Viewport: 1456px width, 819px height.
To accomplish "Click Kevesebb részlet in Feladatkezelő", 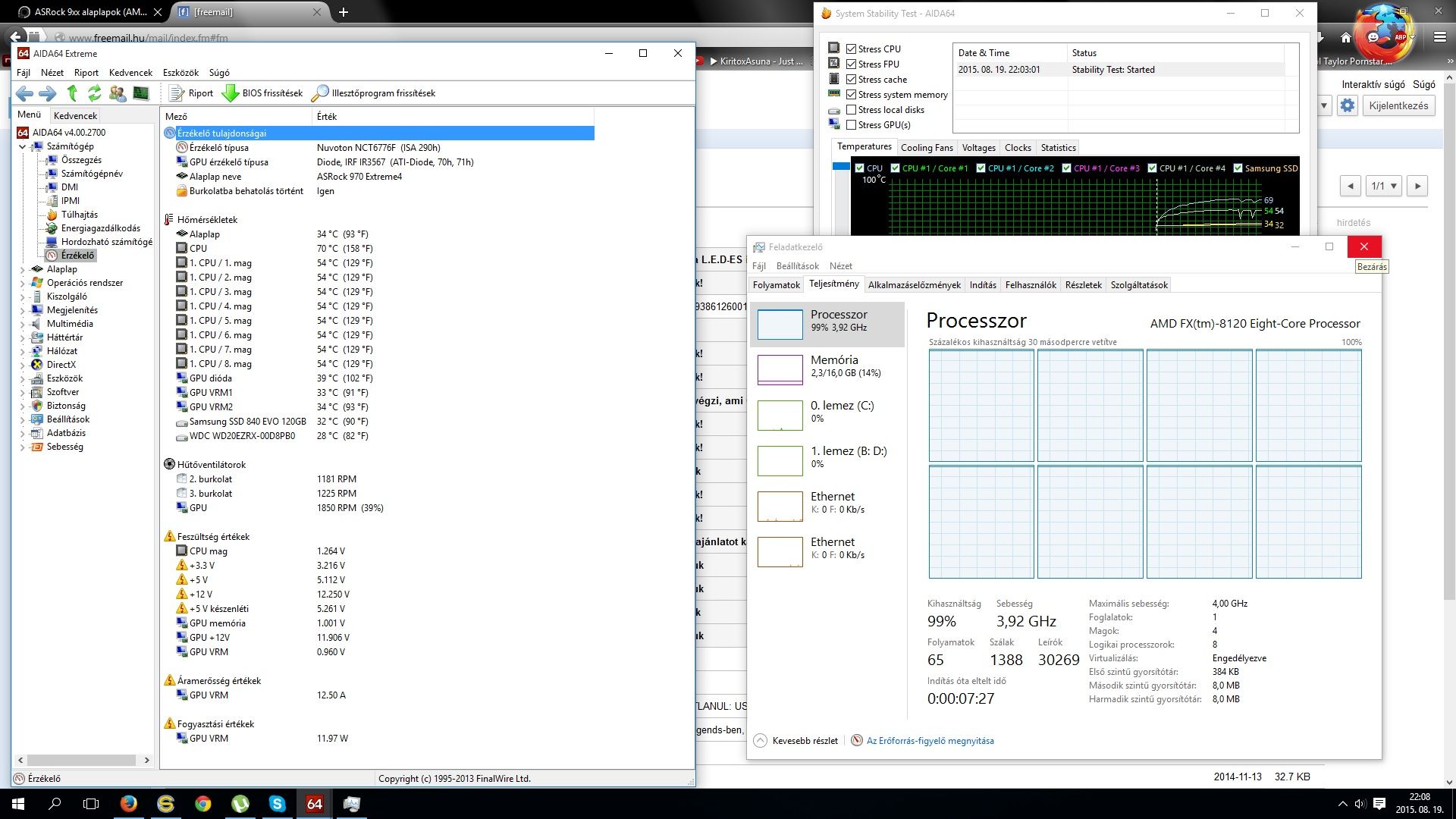I will 796,741.
